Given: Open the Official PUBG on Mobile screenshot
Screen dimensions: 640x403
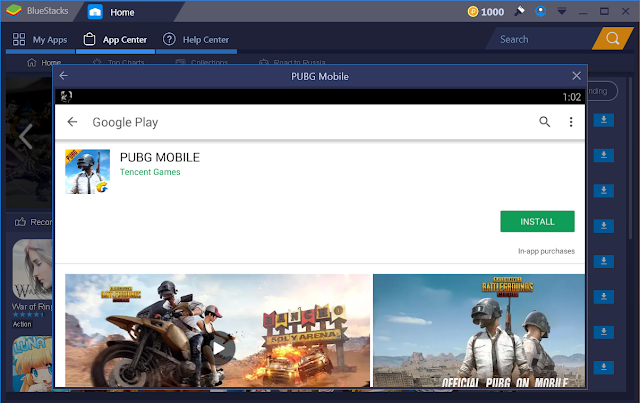Looking at the screenshot, I should coord(479,330).
